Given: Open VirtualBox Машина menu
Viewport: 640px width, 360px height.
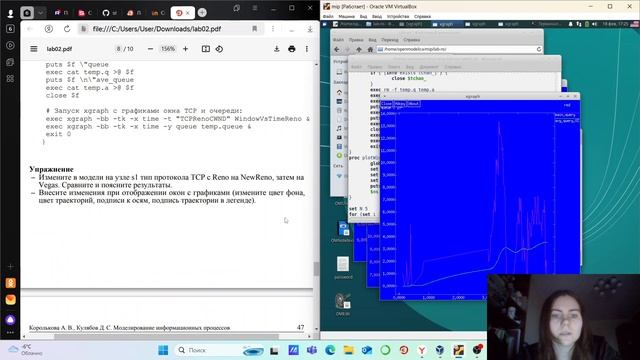Looking at the screenshot, I should tap(347, 17).
